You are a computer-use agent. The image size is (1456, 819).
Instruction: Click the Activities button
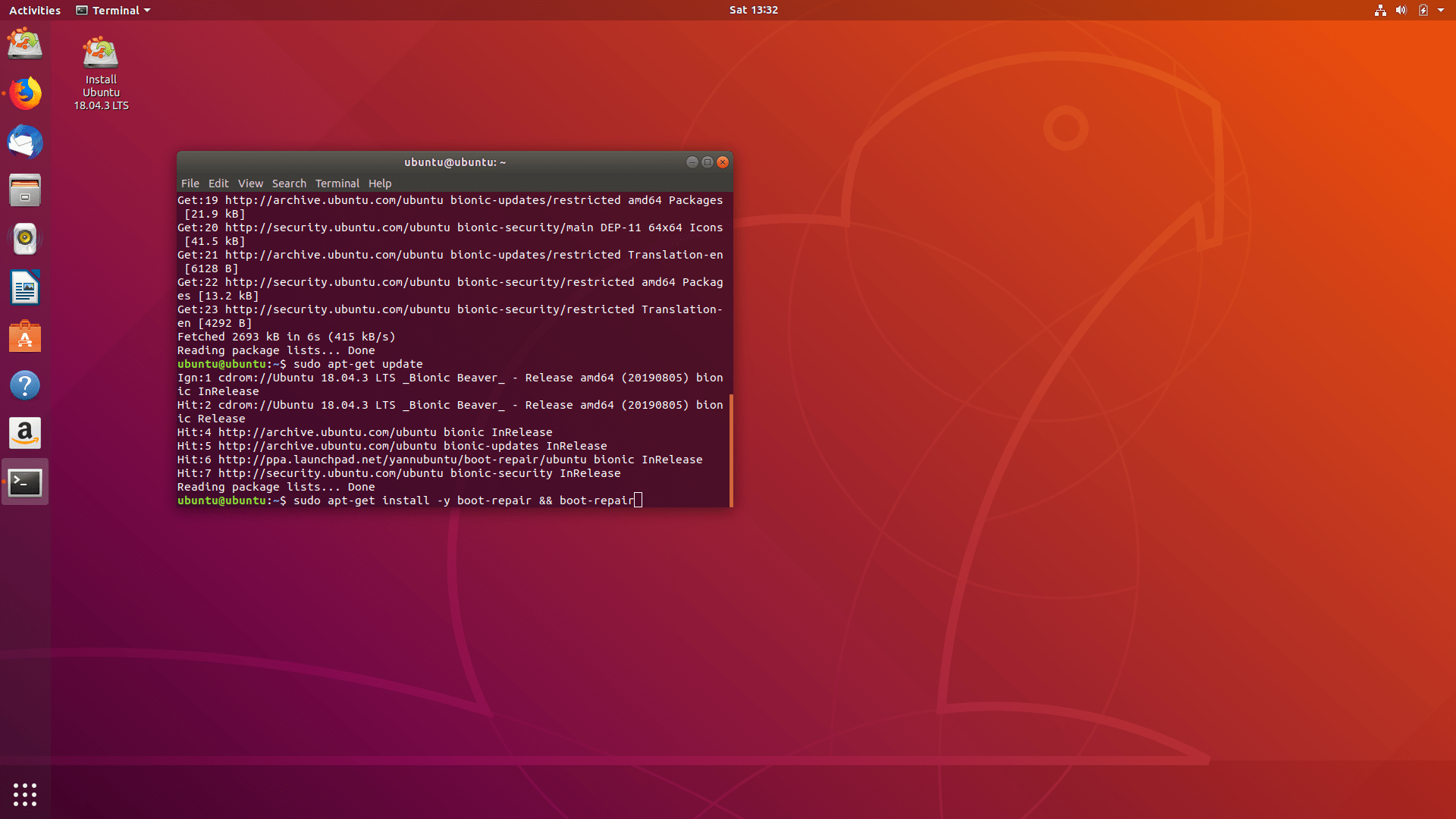(35, 11)
